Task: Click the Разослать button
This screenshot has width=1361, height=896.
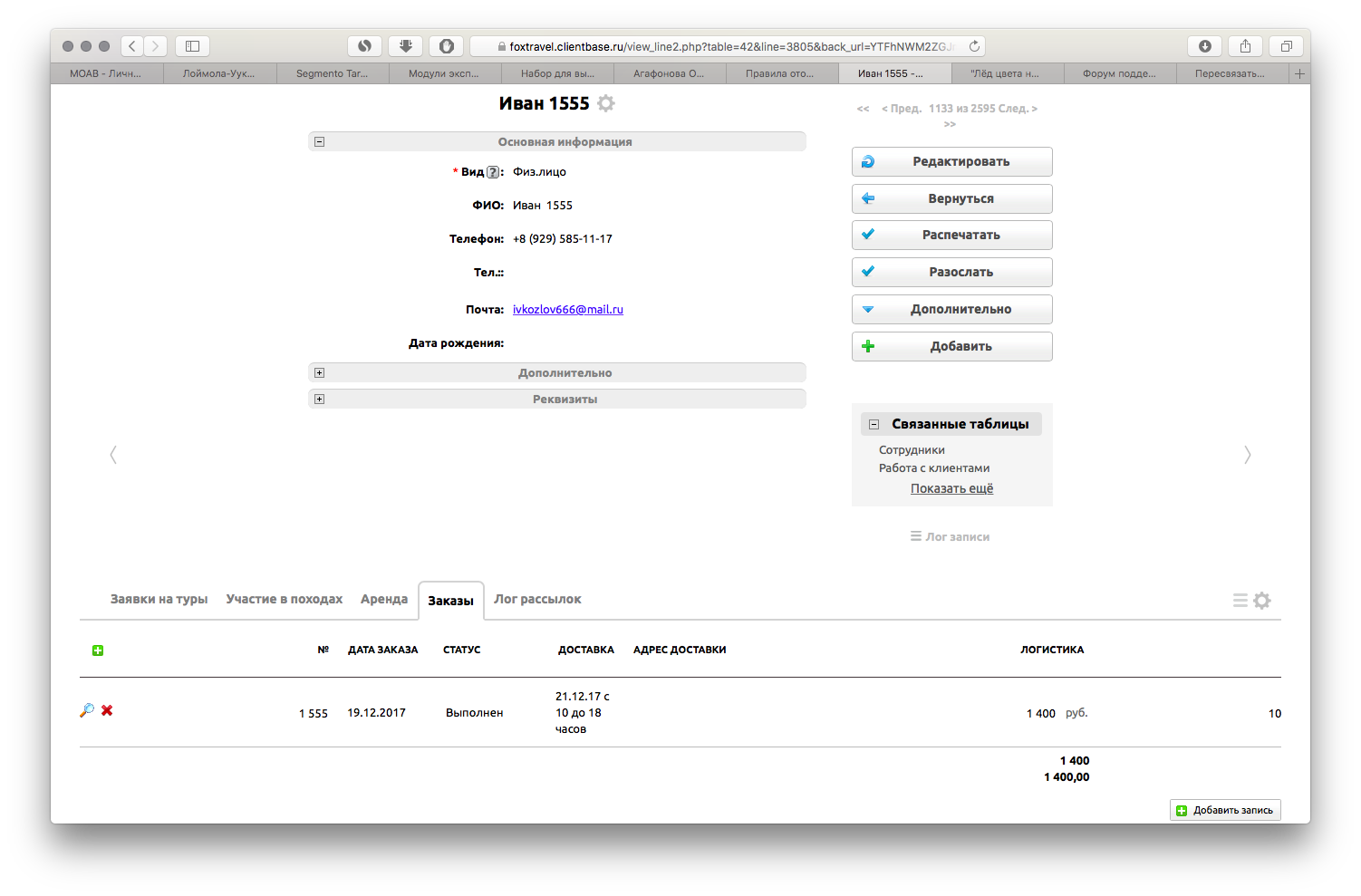Action: [x=952, y=272]
